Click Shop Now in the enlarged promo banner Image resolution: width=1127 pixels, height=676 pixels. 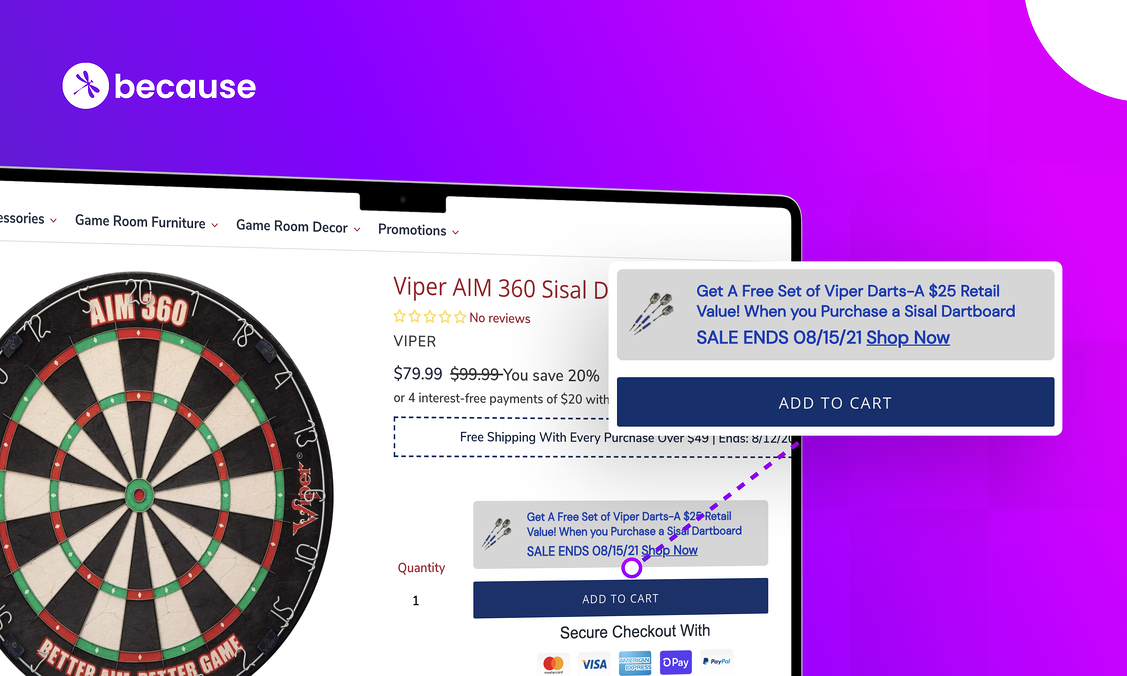tap(908, 338)
